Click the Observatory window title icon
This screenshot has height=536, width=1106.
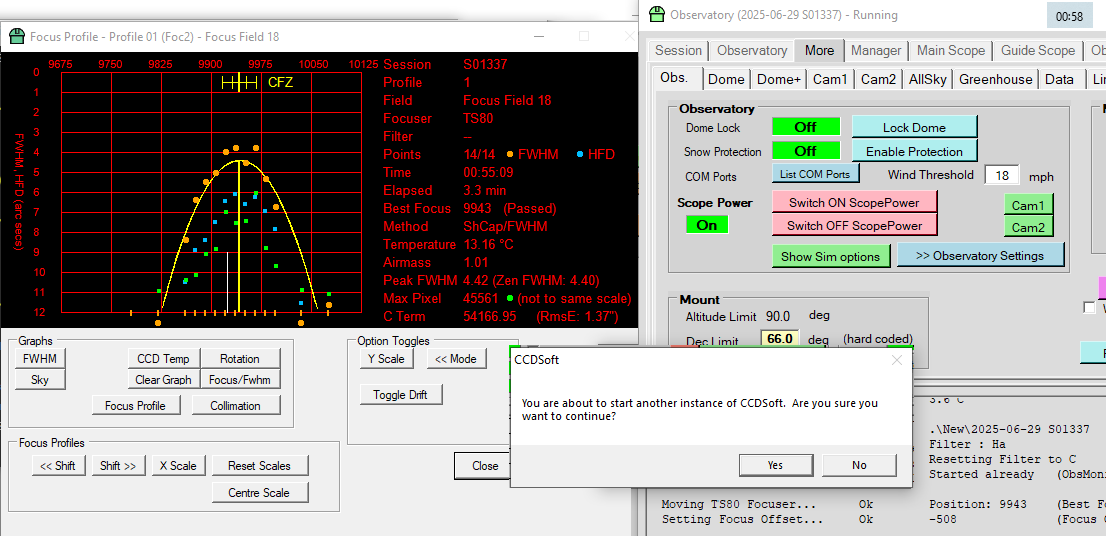657,15
